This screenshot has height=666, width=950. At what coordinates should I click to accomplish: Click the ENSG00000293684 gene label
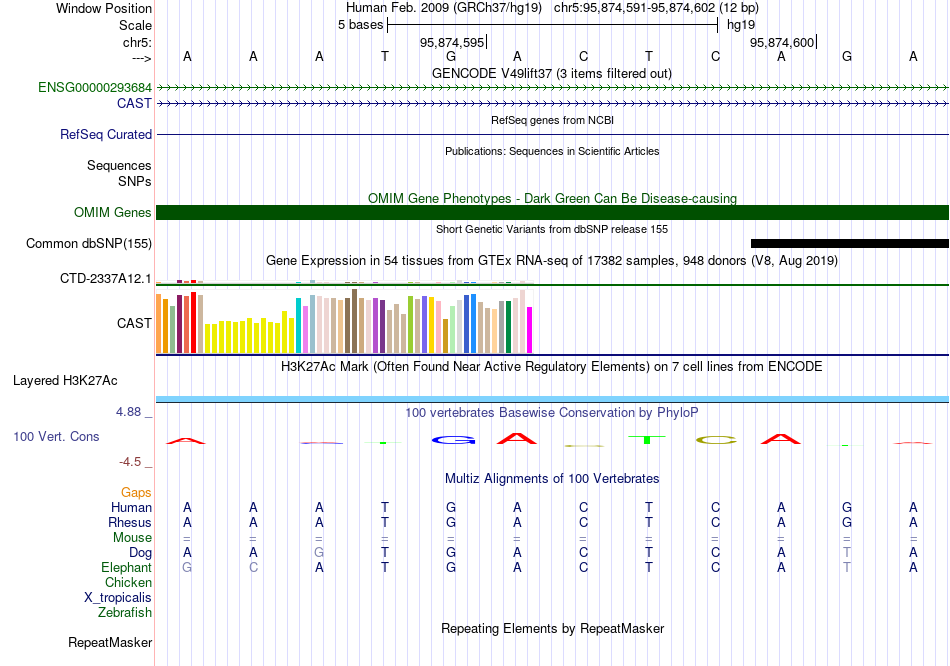click(95, 87)
